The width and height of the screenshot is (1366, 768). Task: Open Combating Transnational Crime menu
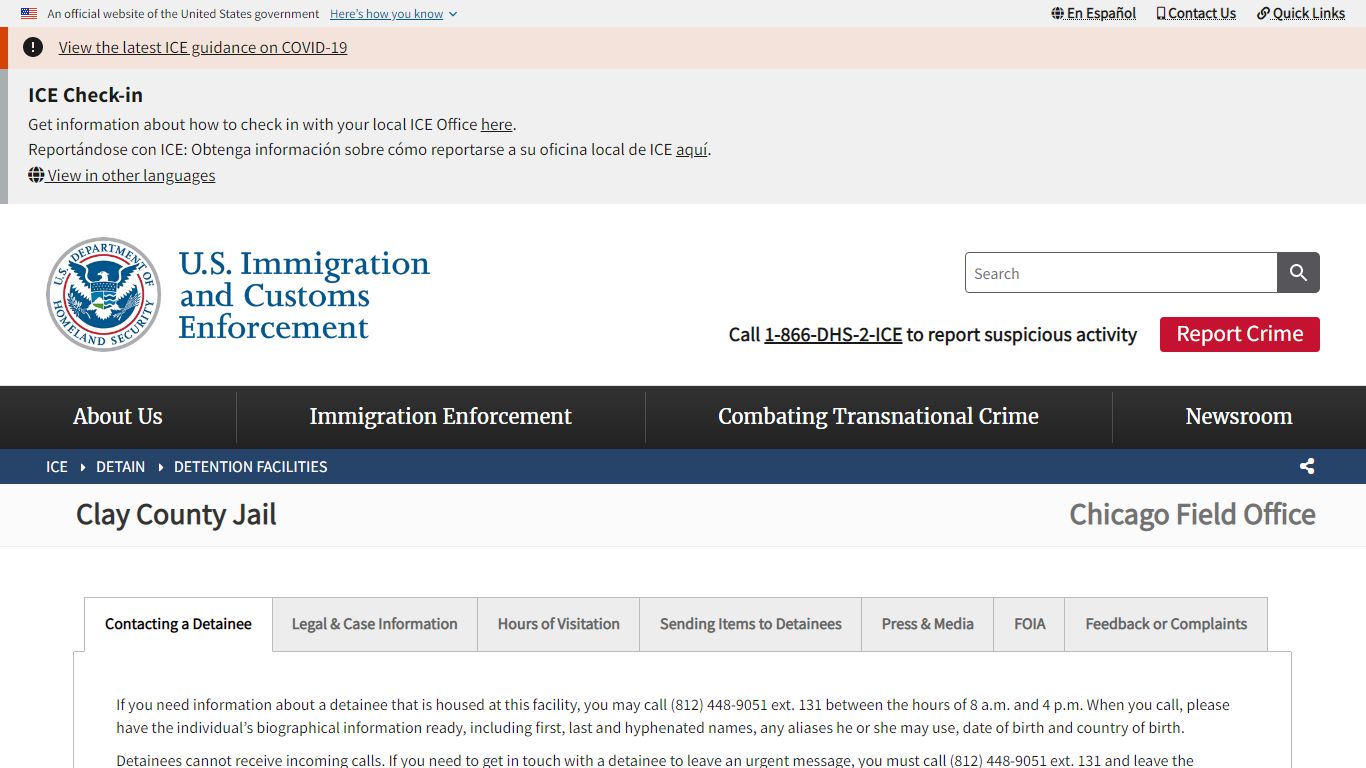click(879, 416)
